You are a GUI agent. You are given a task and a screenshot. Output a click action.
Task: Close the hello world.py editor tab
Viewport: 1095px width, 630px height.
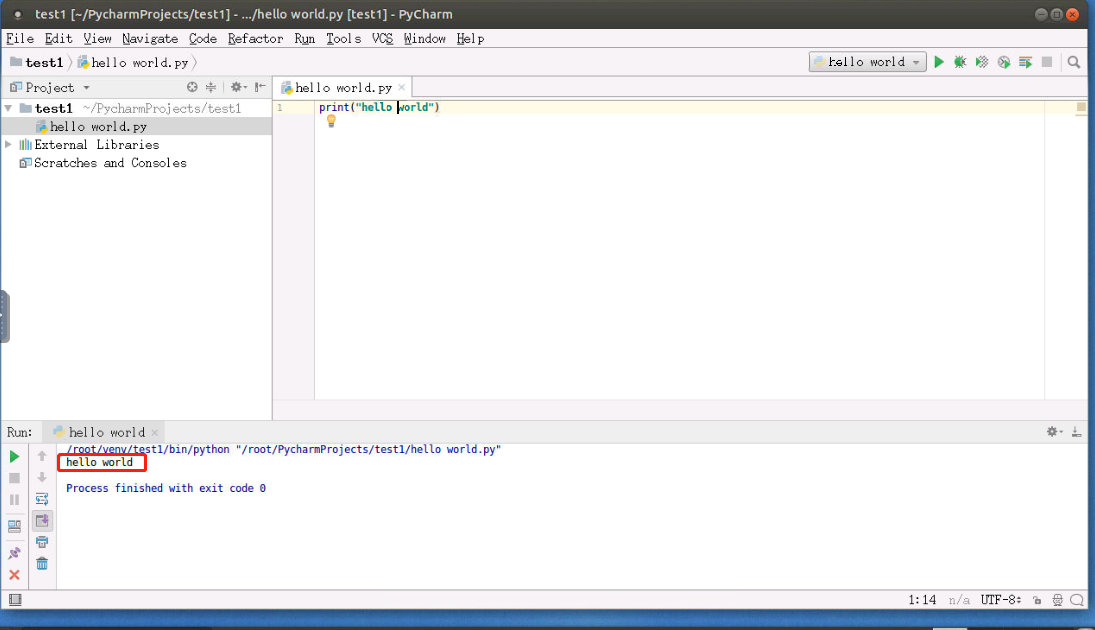(402, 87)
